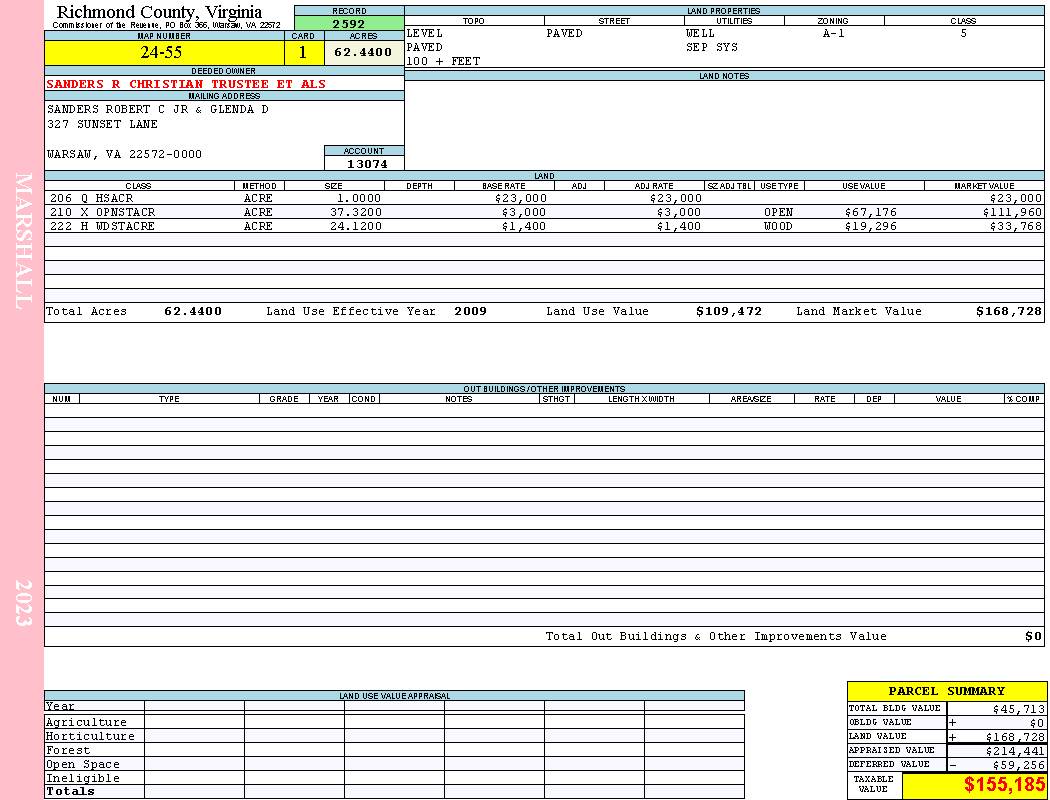
Task: Click the record number 2592
Action: [x=349, y=23]
